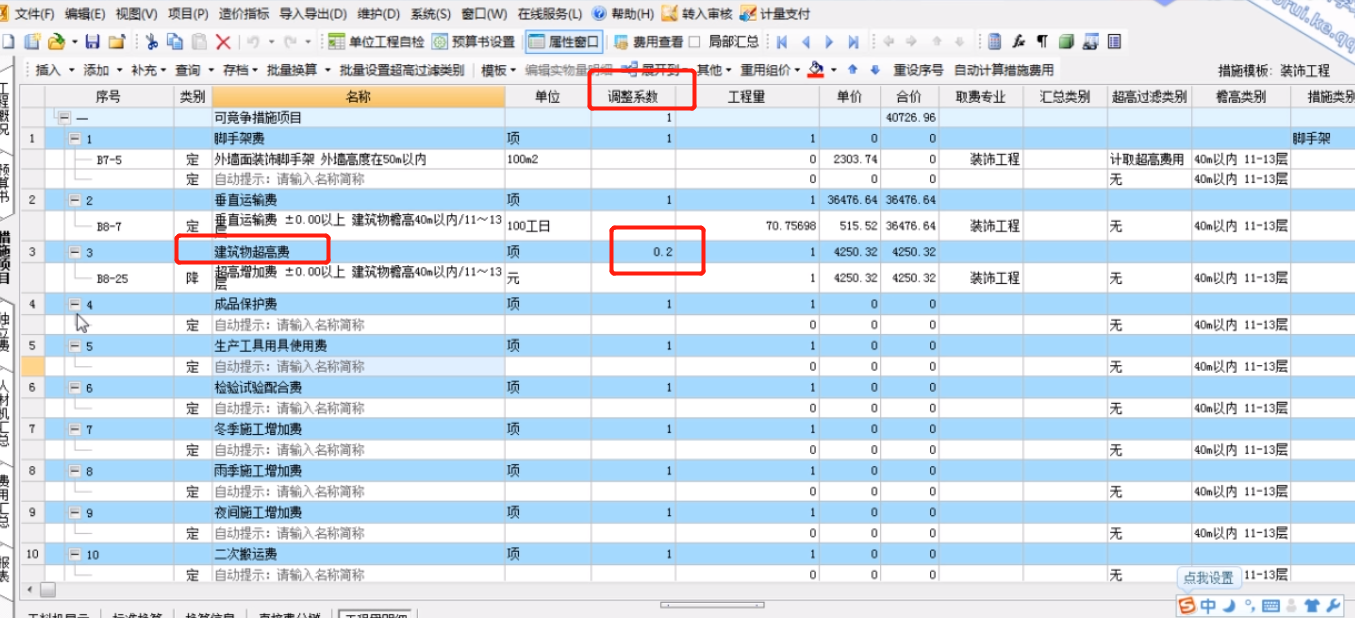Click the red X delete icon
This screenshot has width=1355, height=618.
[223, 42]
